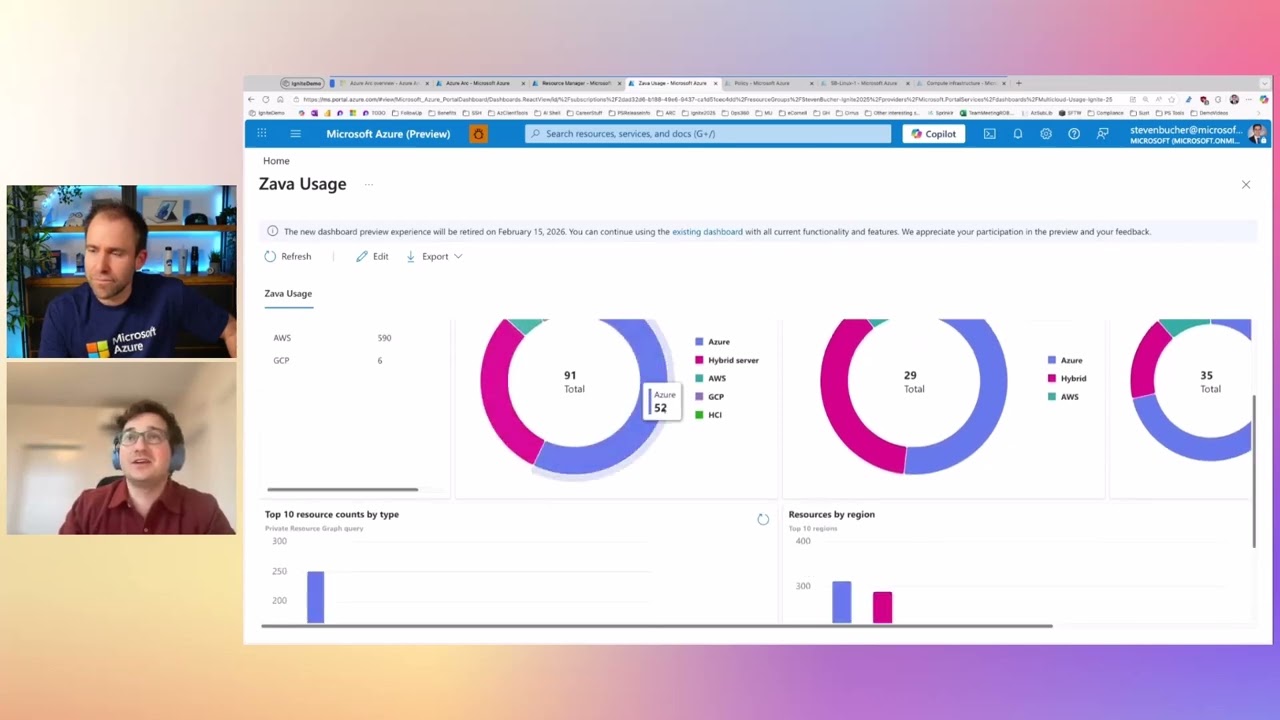The height and width of the screenshot is (720, 1280).
Task: Click the user account avatar
Action: 1256,134
